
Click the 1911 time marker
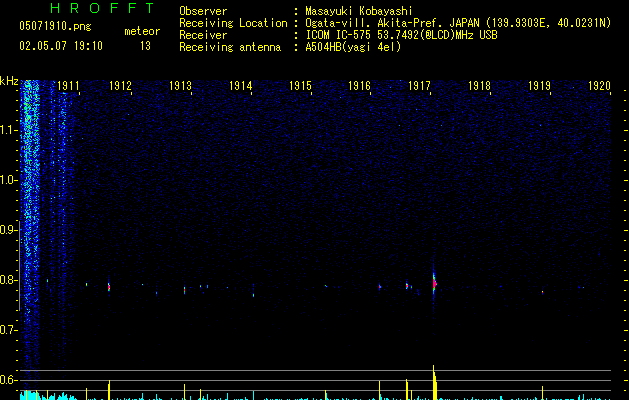tap(69, 86)
